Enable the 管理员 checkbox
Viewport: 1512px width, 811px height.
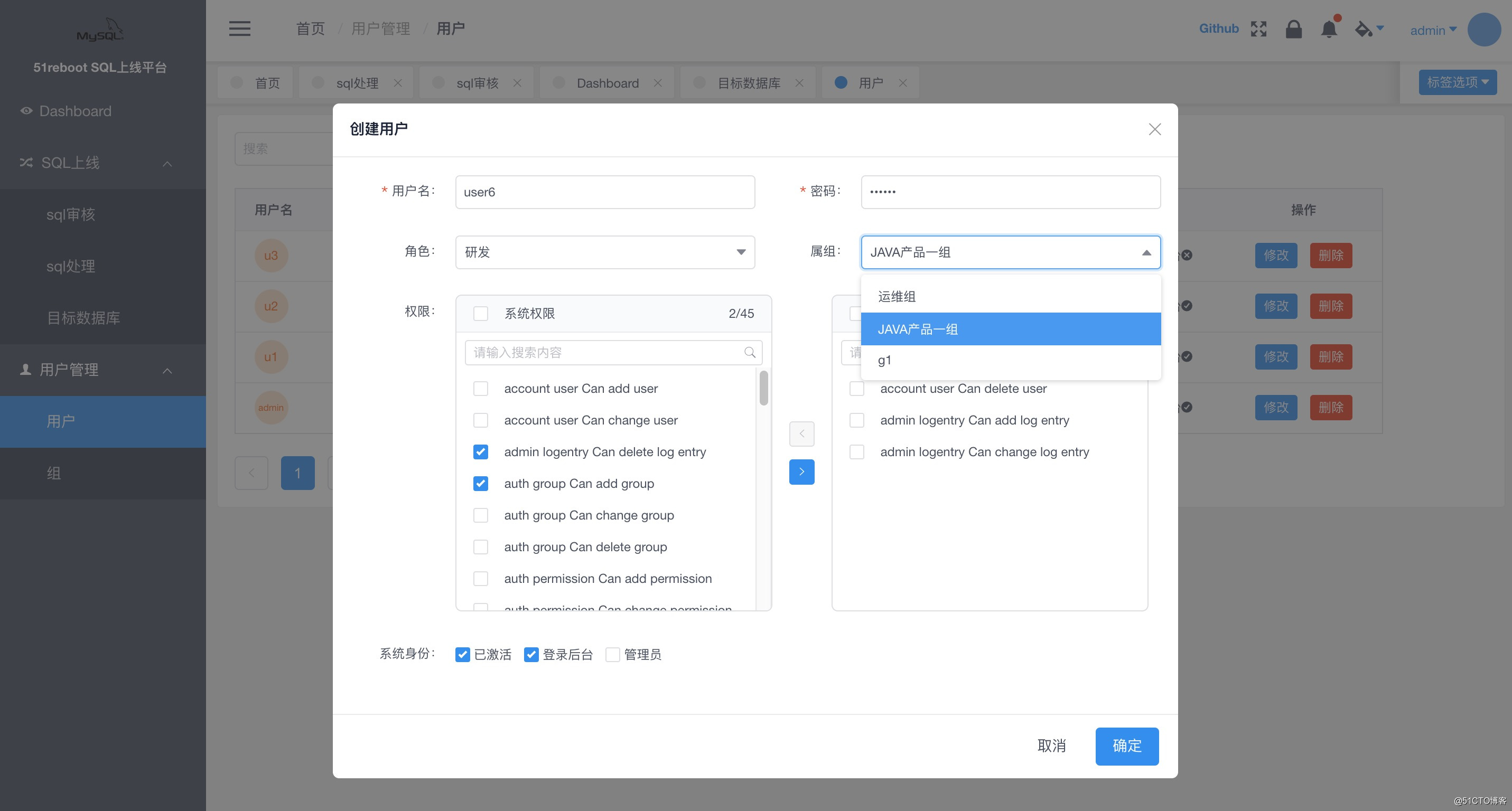(613, 654)
